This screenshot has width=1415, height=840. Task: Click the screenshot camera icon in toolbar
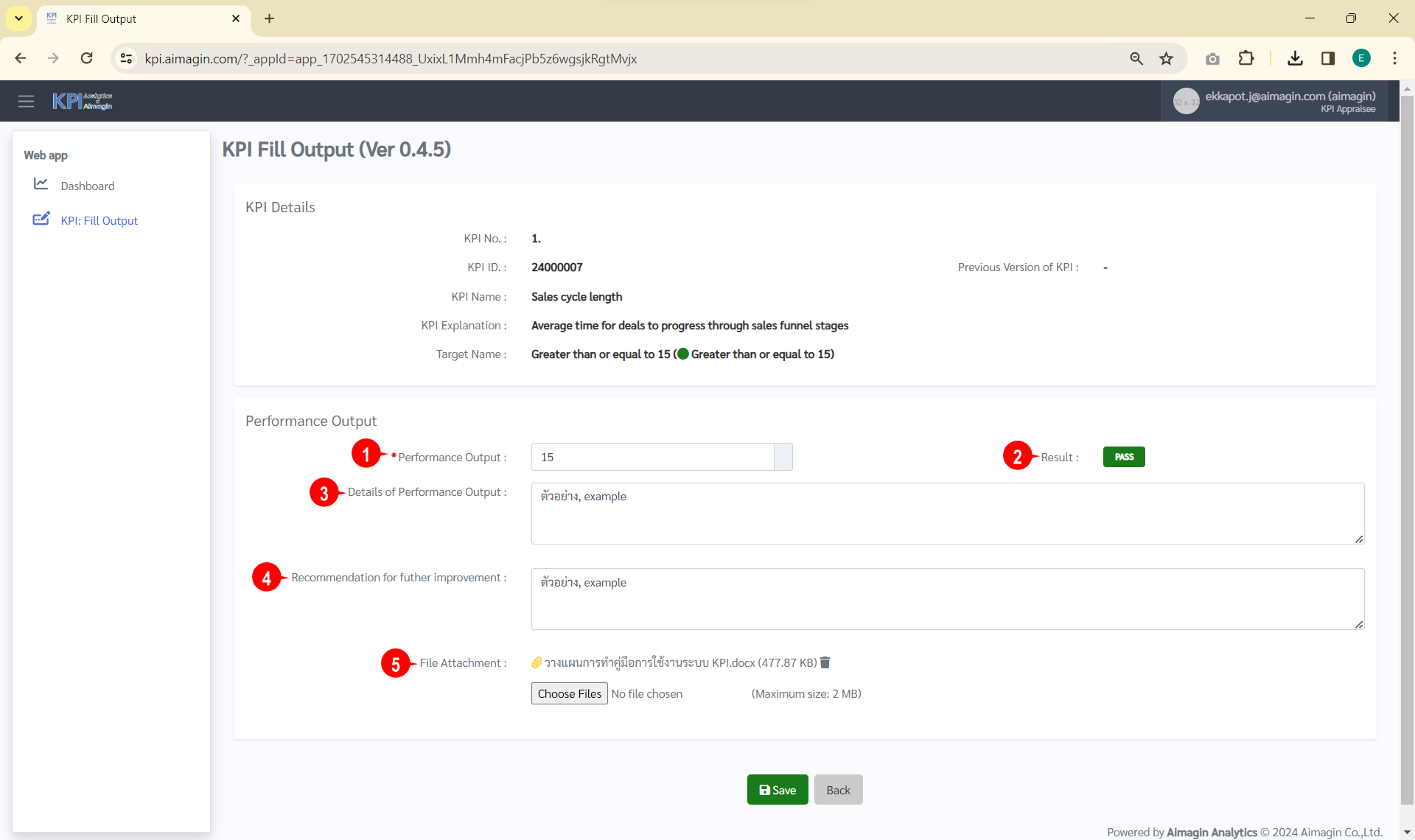[1212, 58]
